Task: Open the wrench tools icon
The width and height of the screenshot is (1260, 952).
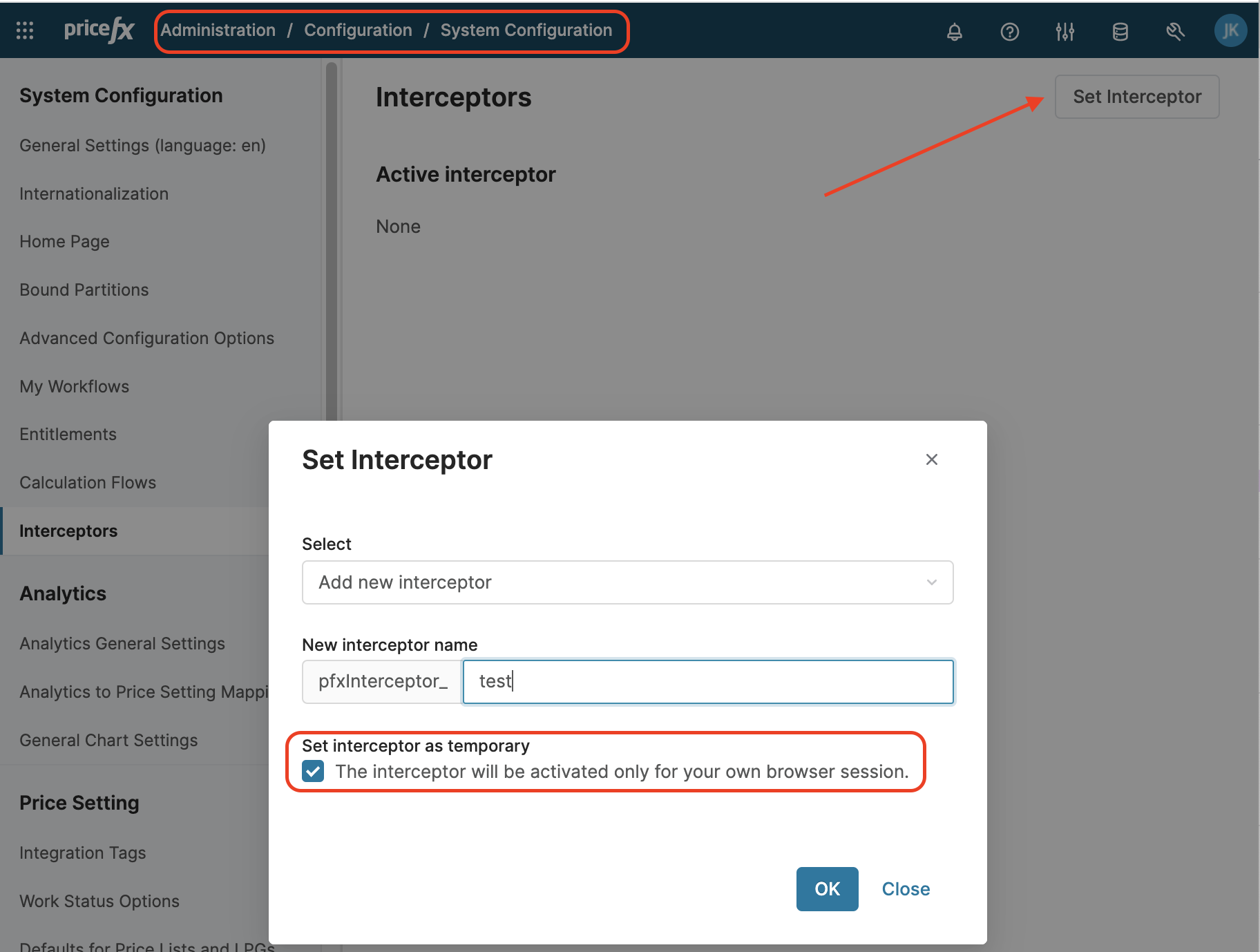Action: click(x=1175, y=32)
